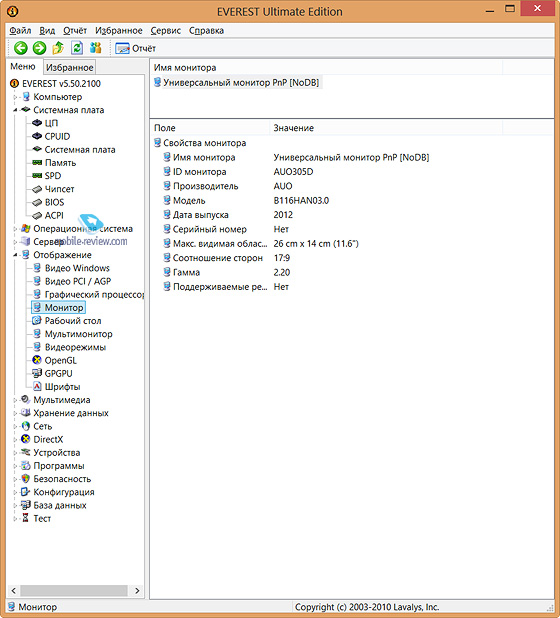Click the CPUID chip icon
This screenshot has height=618, width=560.
[37, 136]
